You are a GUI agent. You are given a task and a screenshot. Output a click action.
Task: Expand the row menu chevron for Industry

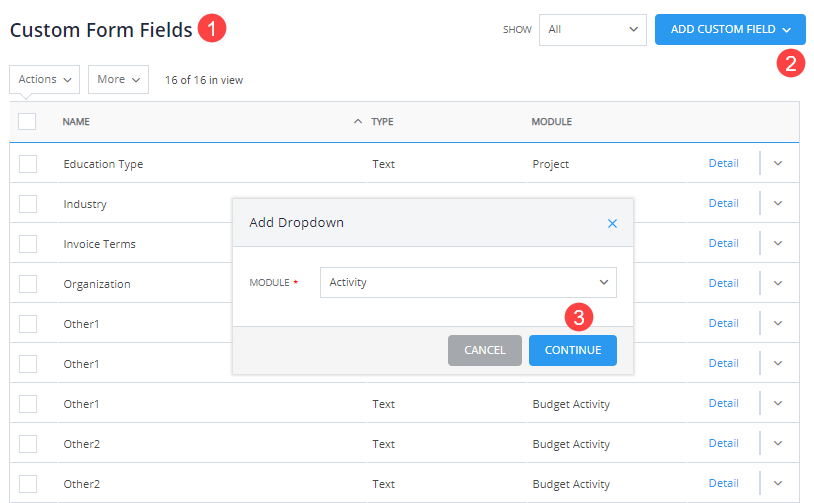(x=778, y=203)
